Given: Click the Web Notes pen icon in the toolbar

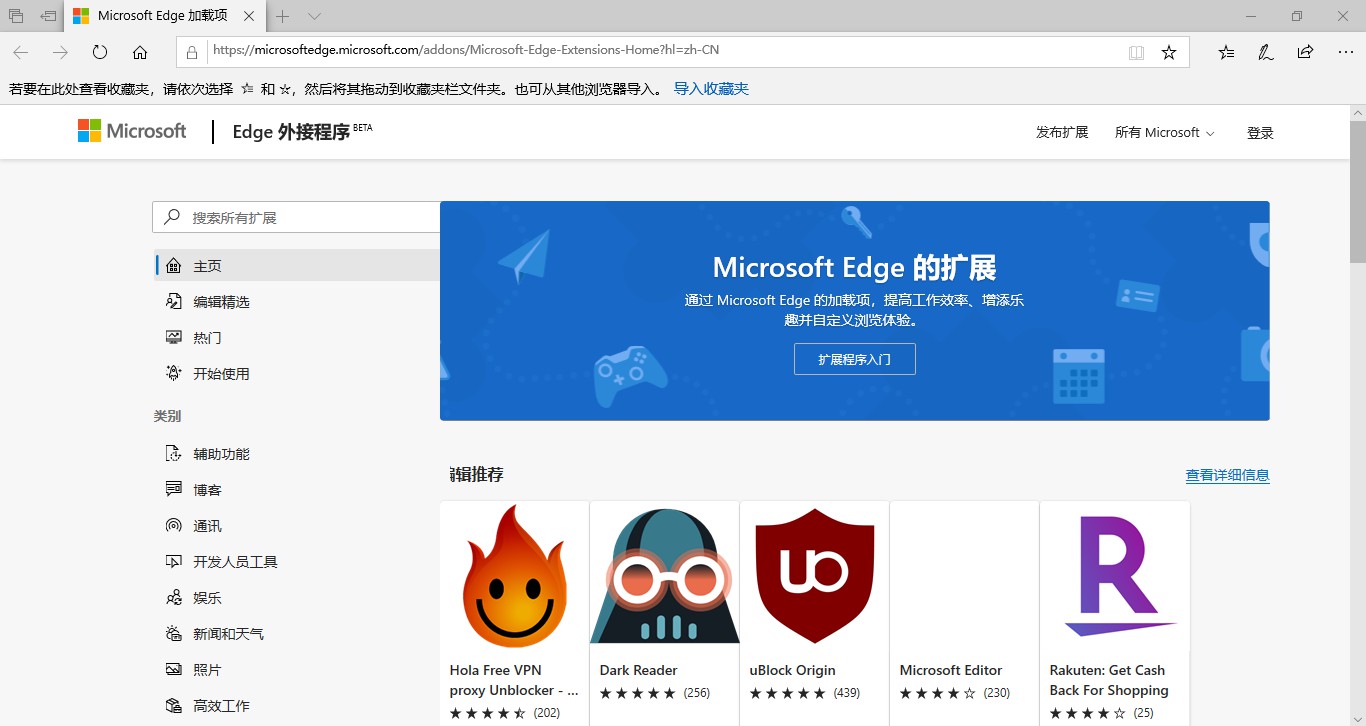Looking at the screenshot, I should 1265,51.
